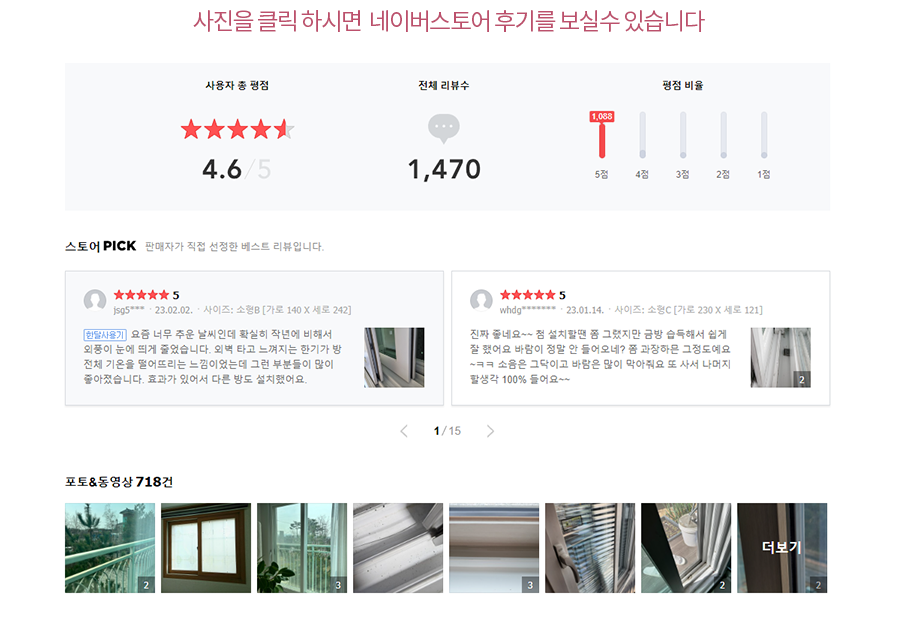Open the jsg5 review text card
This screenshot has height=636, width=900.
click(254, 338)
